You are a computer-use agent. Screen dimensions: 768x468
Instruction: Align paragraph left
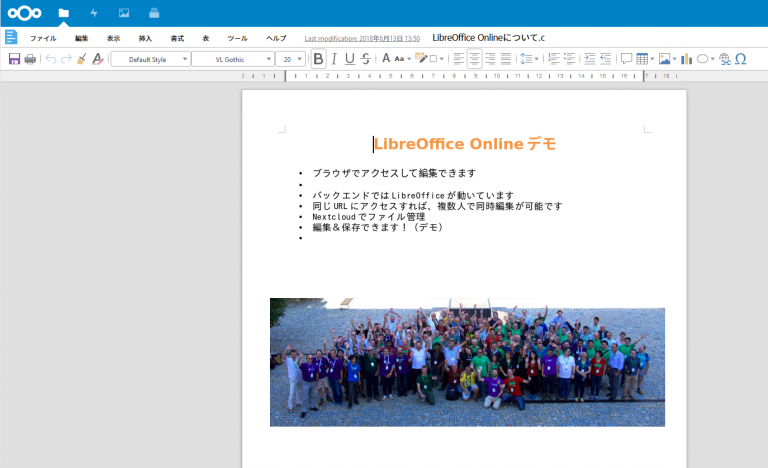click(x=458, y=59)
